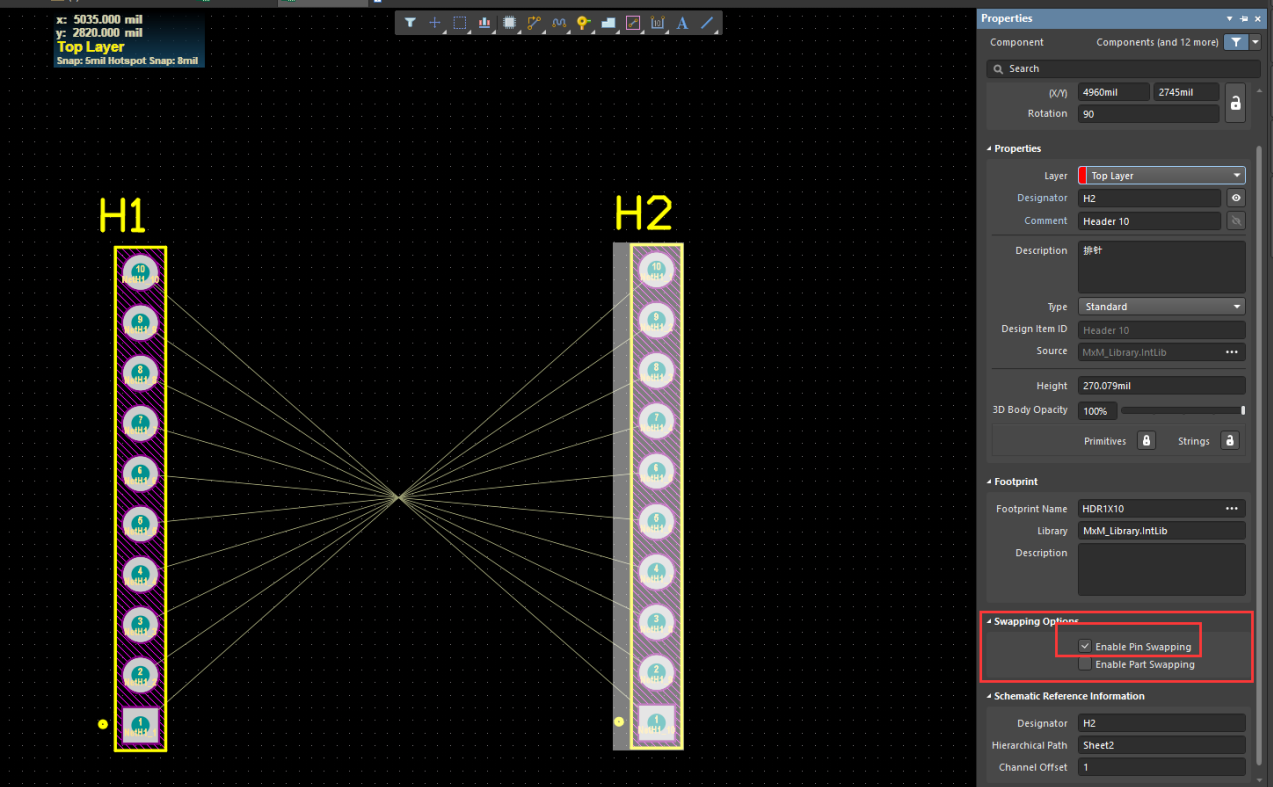Toggle the Strings lock button
The image size is (1273, 787).
[x=1230, y=440]
